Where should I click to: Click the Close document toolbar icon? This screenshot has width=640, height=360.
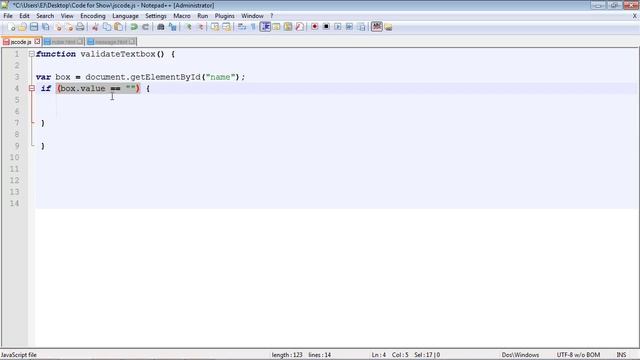[x=58, y=27]
